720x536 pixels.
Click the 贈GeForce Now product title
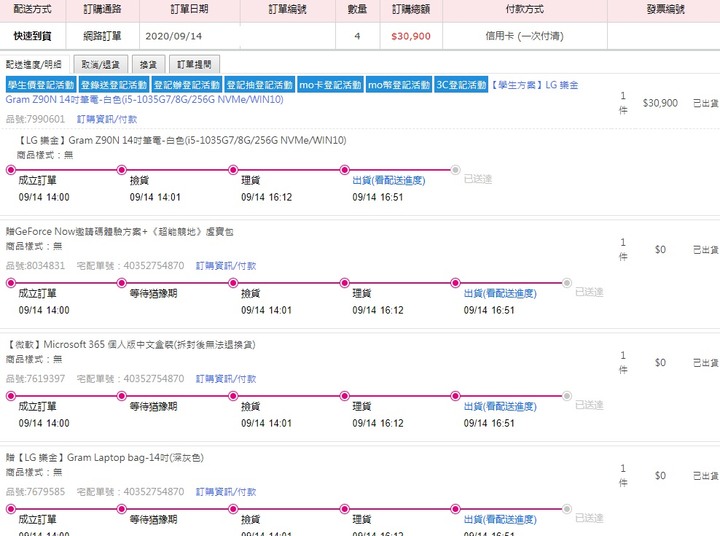point(119,231)
